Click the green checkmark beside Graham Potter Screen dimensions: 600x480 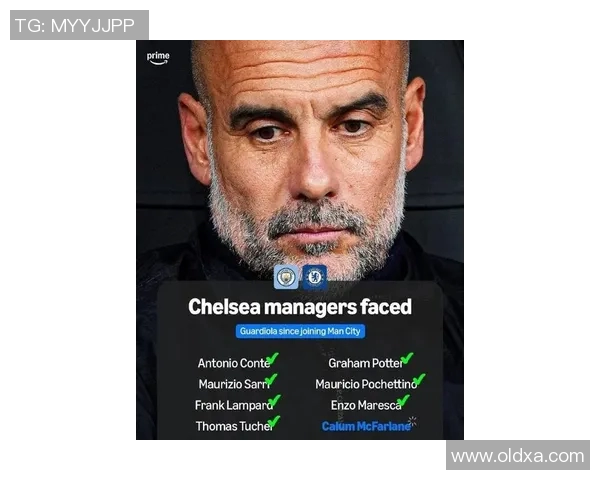click(x=407, y=359)
